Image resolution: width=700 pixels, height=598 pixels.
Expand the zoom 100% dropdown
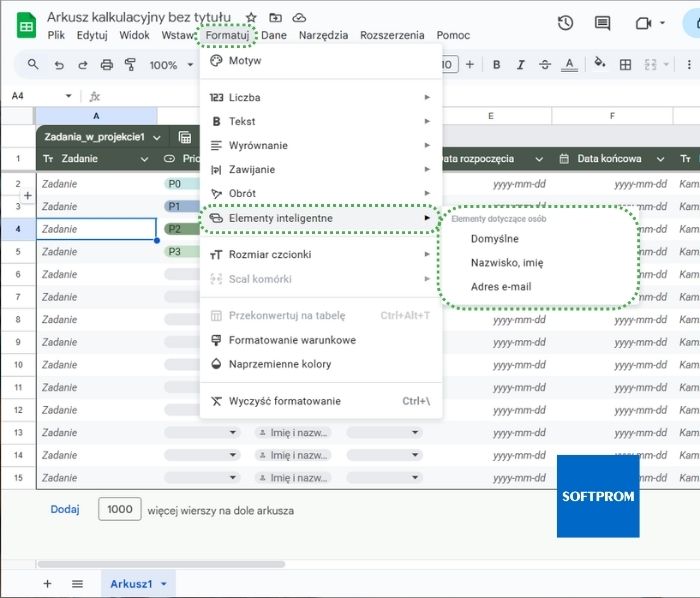point(190,65)
